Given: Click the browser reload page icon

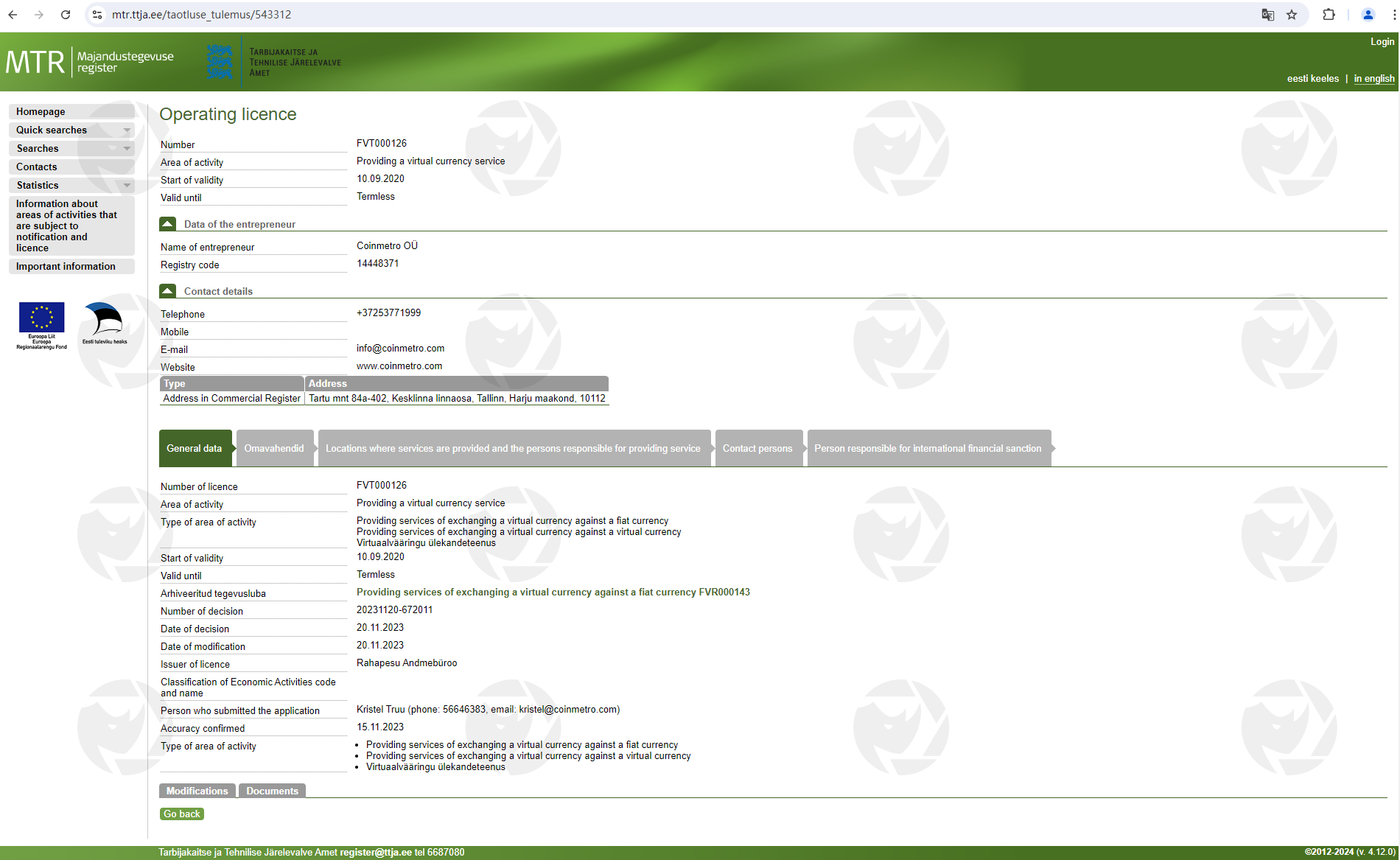Looking at the screenshot, I should pos(66,15).
